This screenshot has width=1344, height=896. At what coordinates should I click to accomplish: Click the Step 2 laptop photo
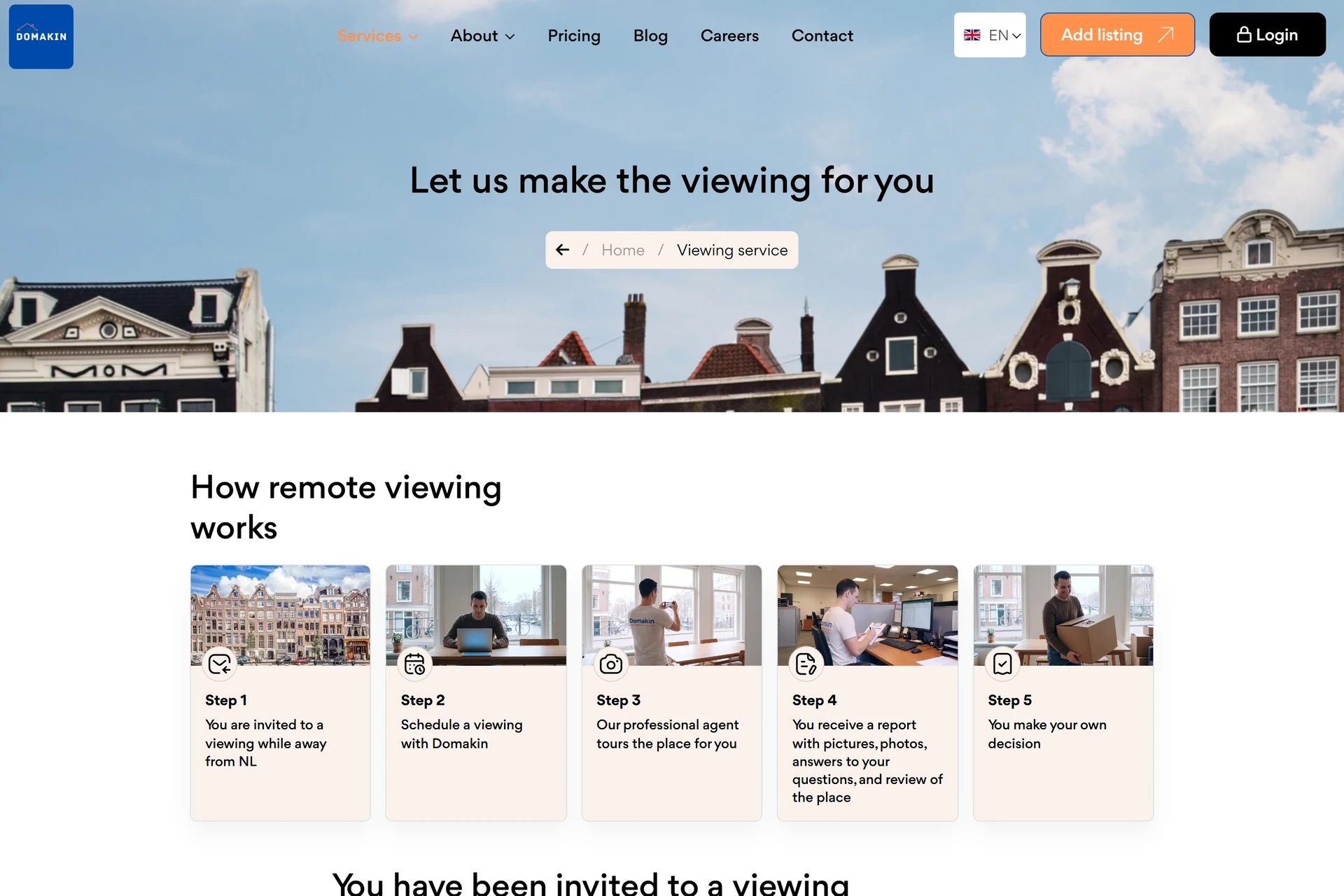pyautogui.click(x=476, y=615)
